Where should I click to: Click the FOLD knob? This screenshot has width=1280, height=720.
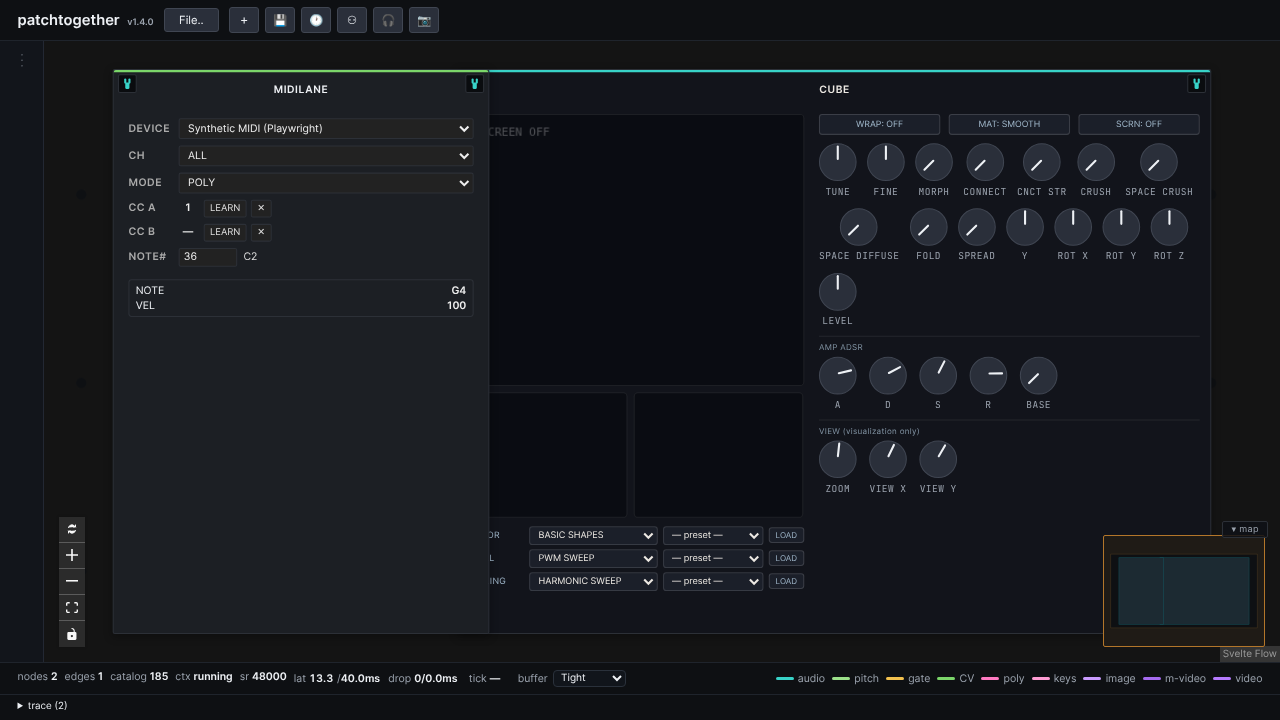pos(929,227)
